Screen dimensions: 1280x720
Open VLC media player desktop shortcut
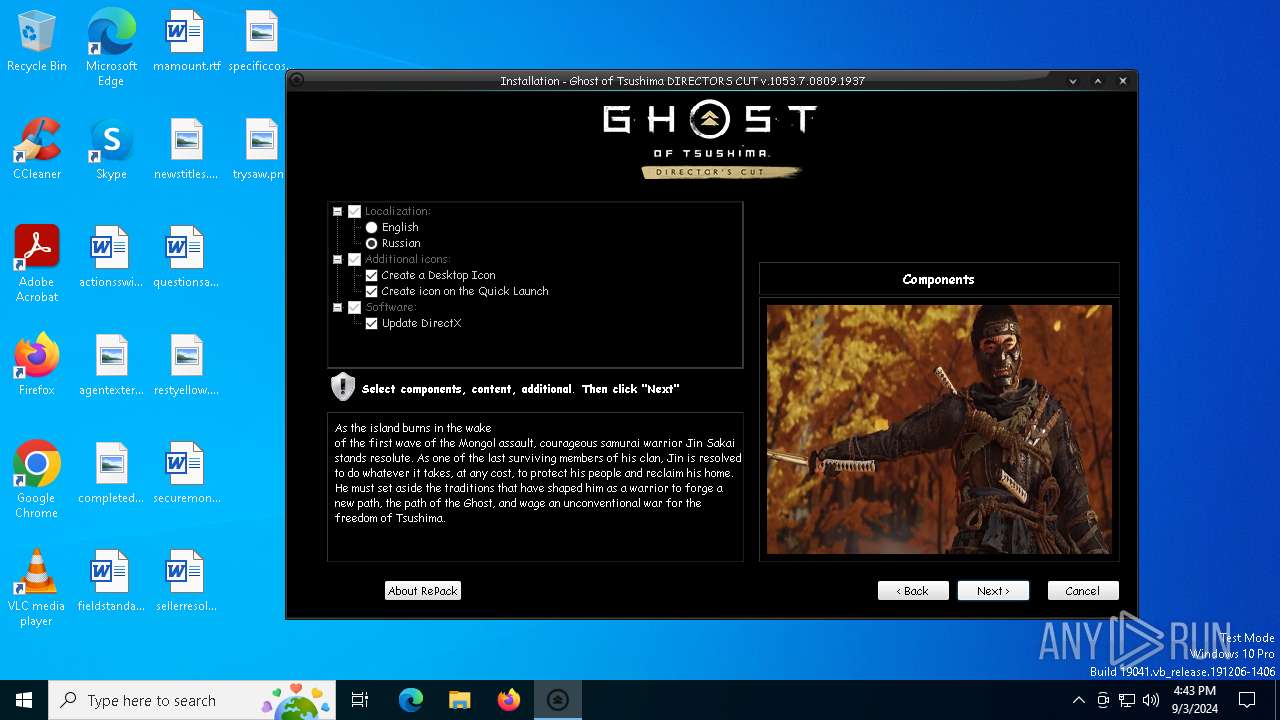coord(37,588)
